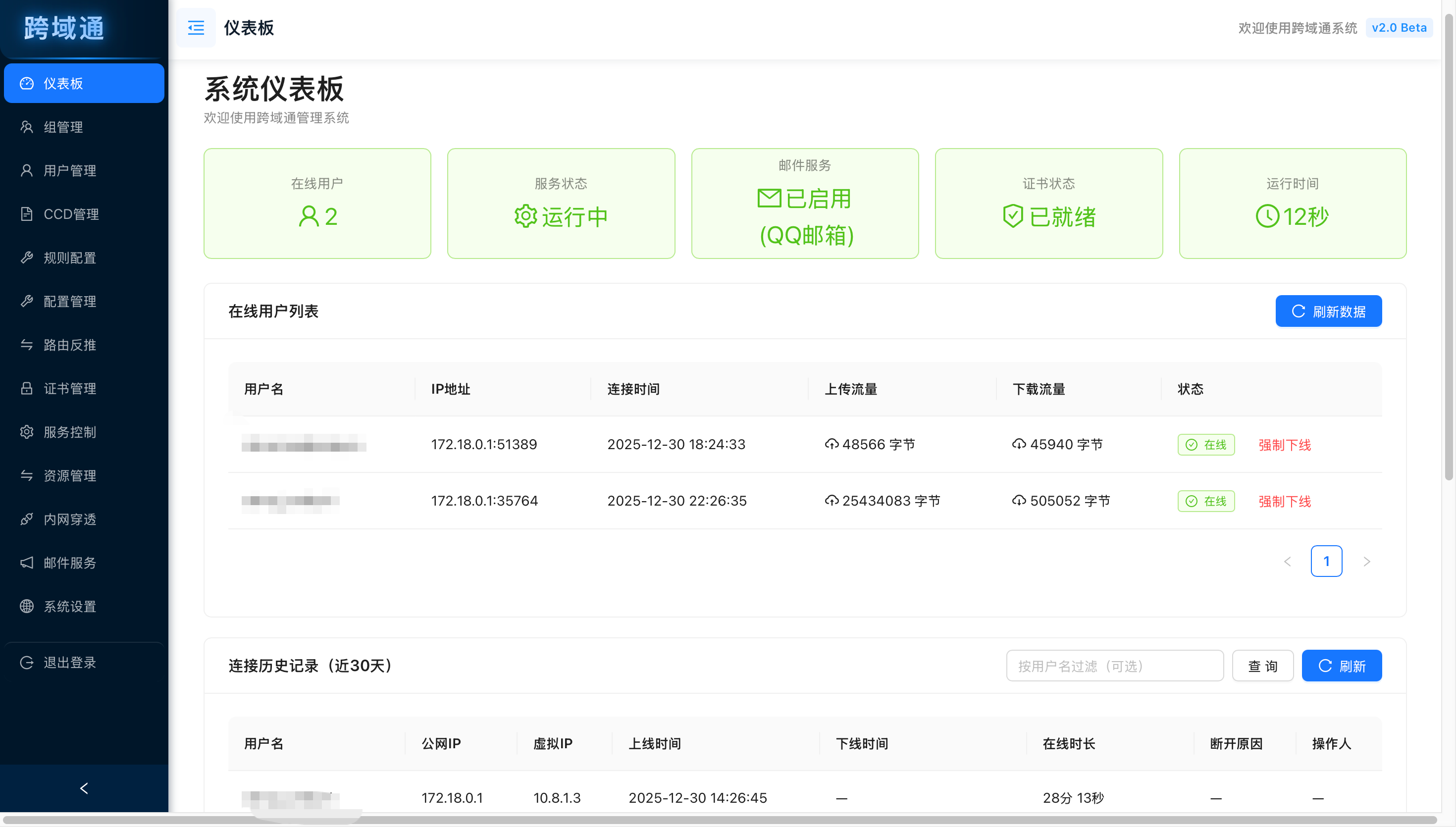
Task: Open 服务控制 via its gear icon
Action: [27, 432]
